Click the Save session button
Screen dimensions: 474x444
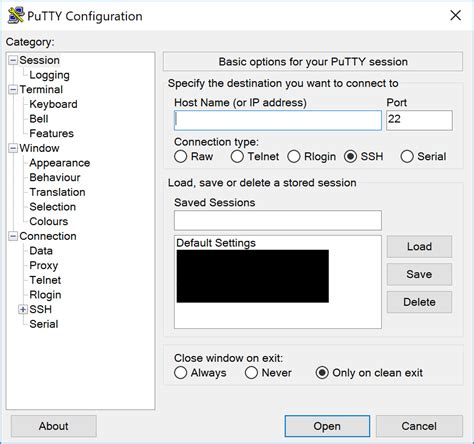419,274
